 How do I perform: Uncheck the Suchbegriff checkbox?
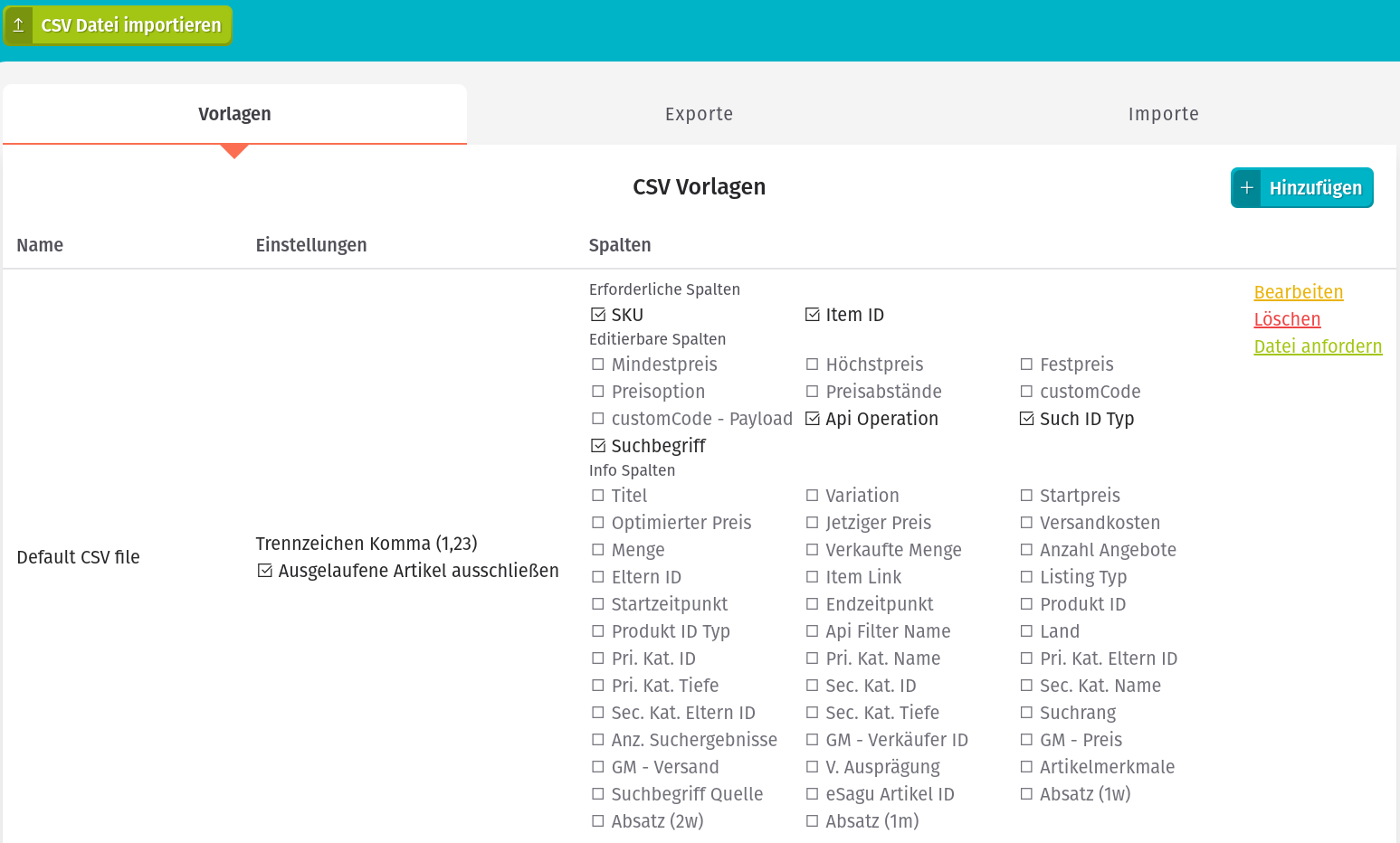coord(598,446)
